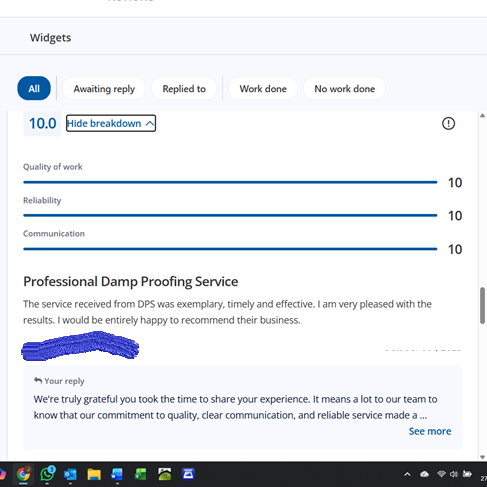Viewport: 487px width, 487px height.
Task: Open Wi-Fi network settings in tray
Action: [x=441, y=474]
